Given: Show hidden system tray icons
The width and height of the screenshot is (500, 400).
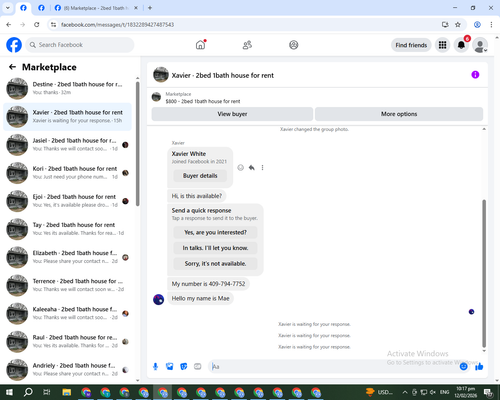Looking at the screenshot, I should tap(405, 392).
